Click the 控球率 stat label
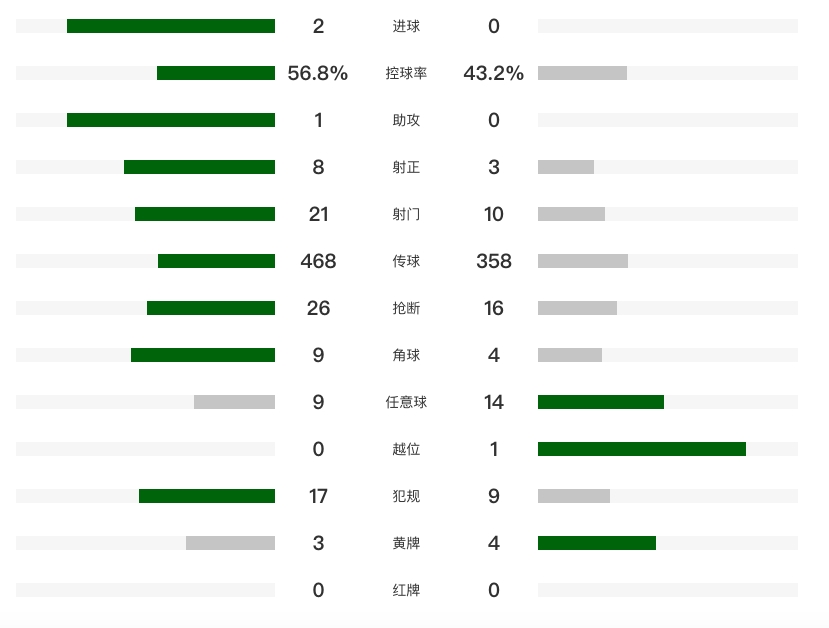 tap(406, 73)
